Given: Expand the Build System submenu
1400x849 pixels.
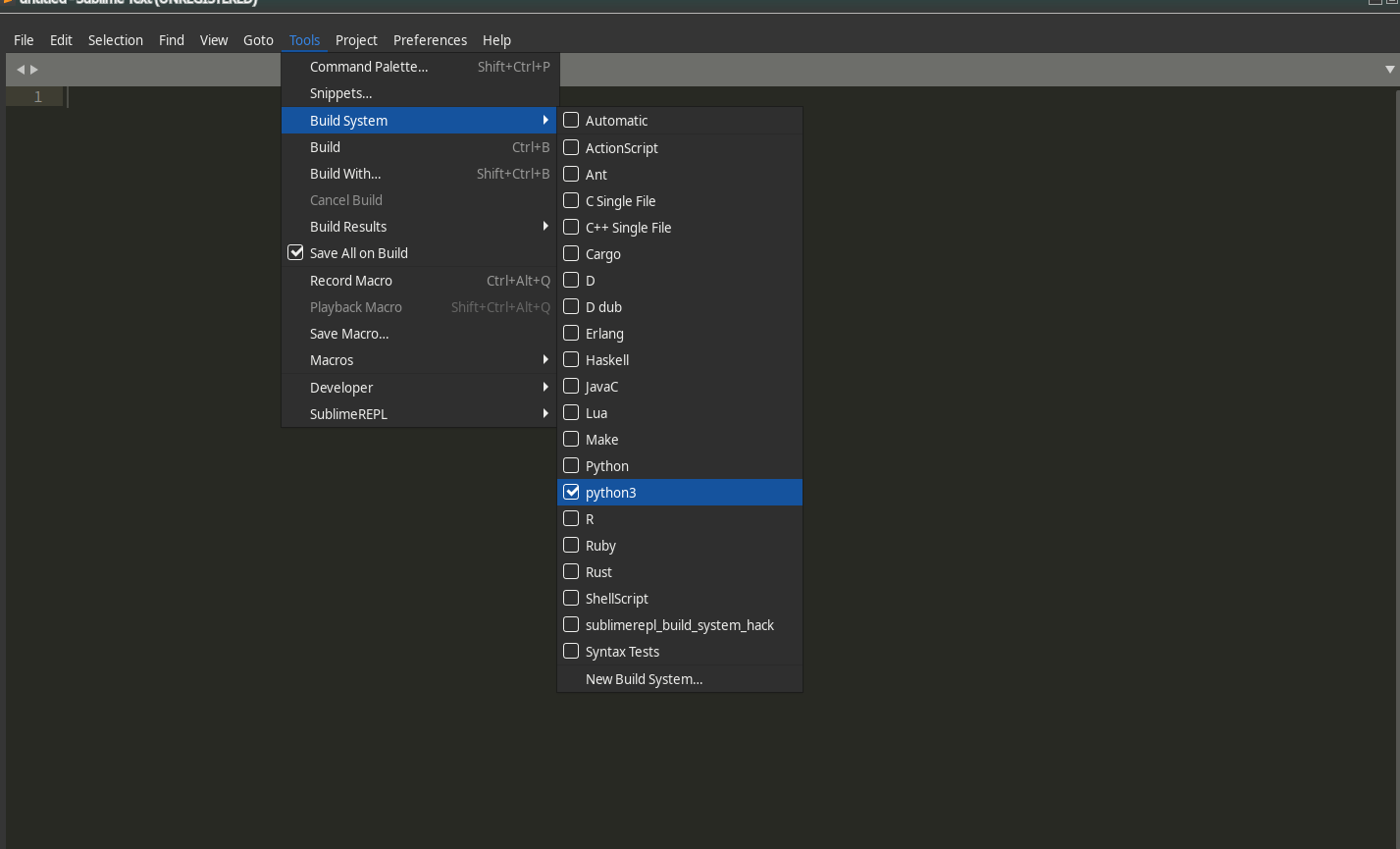Looking at the screenshot, I should coord(420,120).
